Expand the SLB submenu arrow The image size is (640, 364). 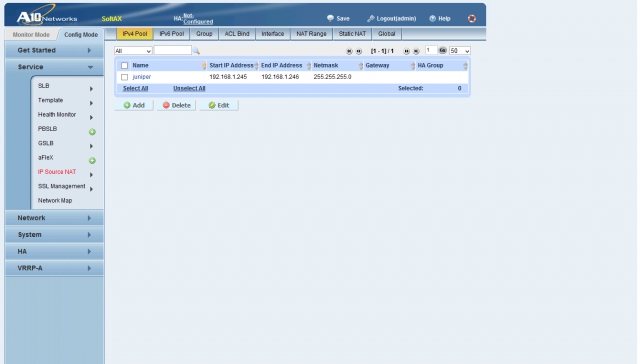(x=91, y=89)
